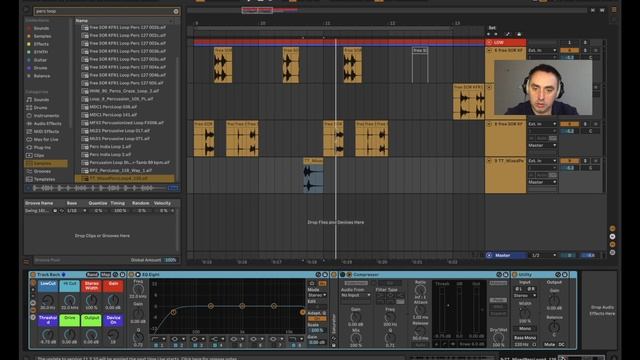This screenshot has width=640, height=360.
Task: Open the Max for Live category
Action: [x=46, y=140]
